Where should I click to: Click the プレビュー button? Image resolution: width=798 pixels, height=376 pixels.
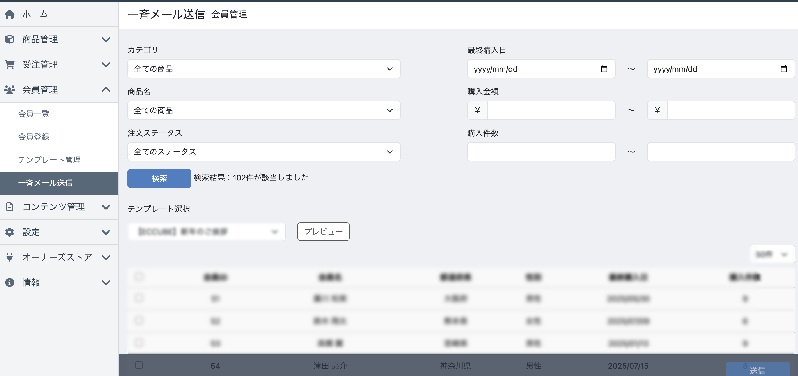(323, 232)
